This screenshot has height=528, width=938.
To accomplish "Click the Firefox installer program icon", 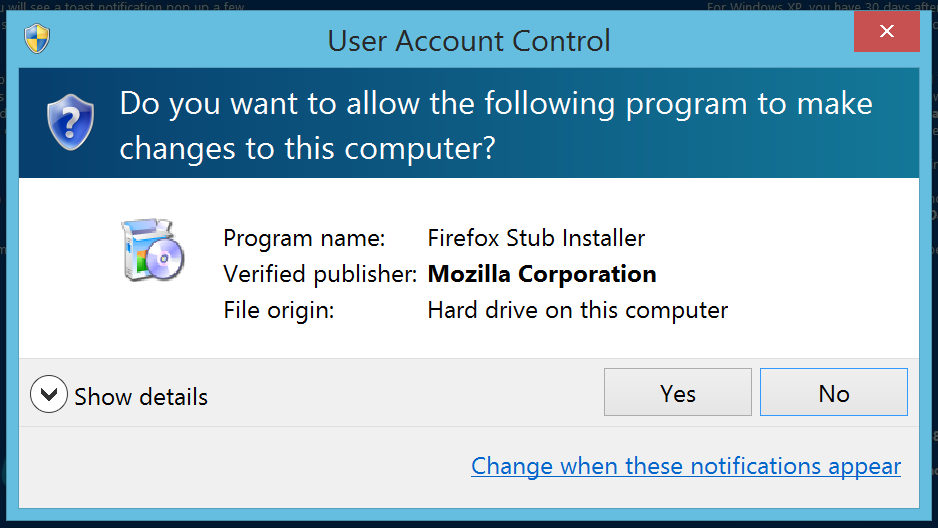I will click(x=151, y=248).
